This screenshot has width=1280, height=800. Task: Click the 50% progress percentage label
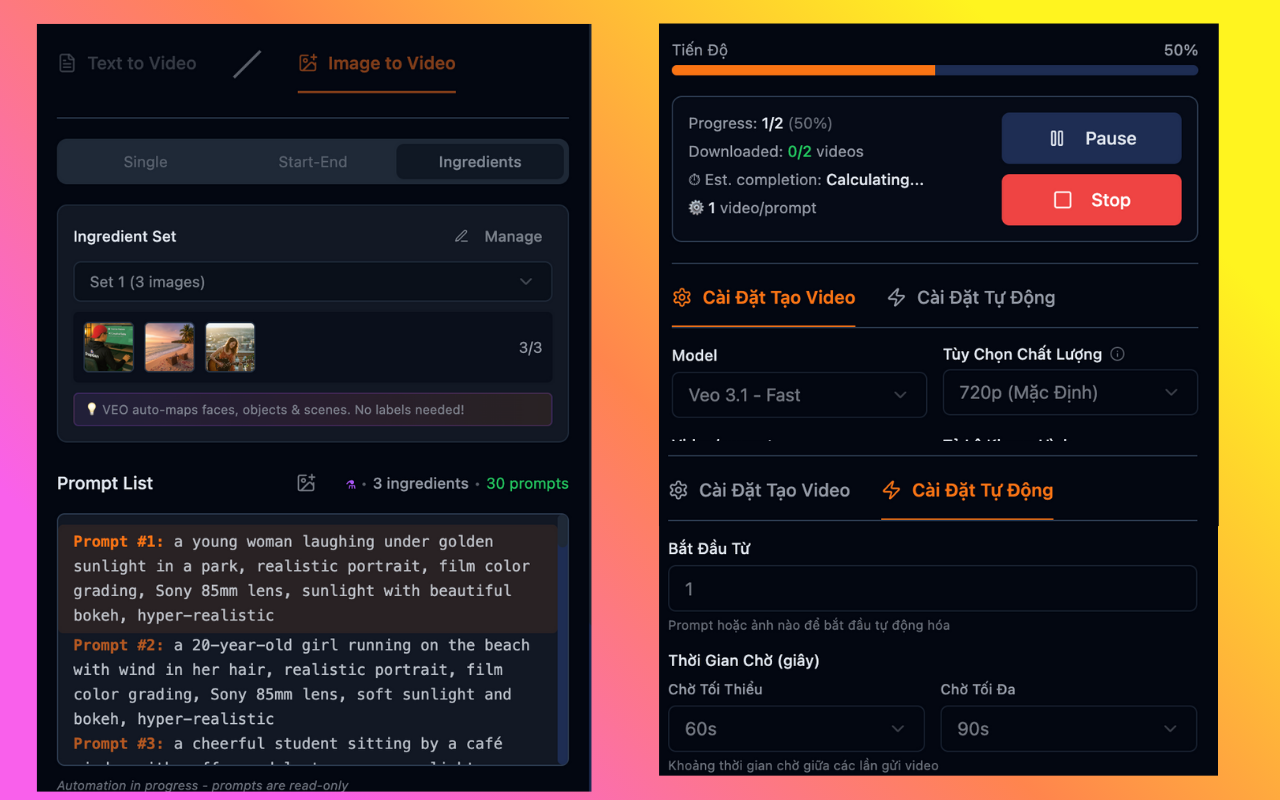1181,50
